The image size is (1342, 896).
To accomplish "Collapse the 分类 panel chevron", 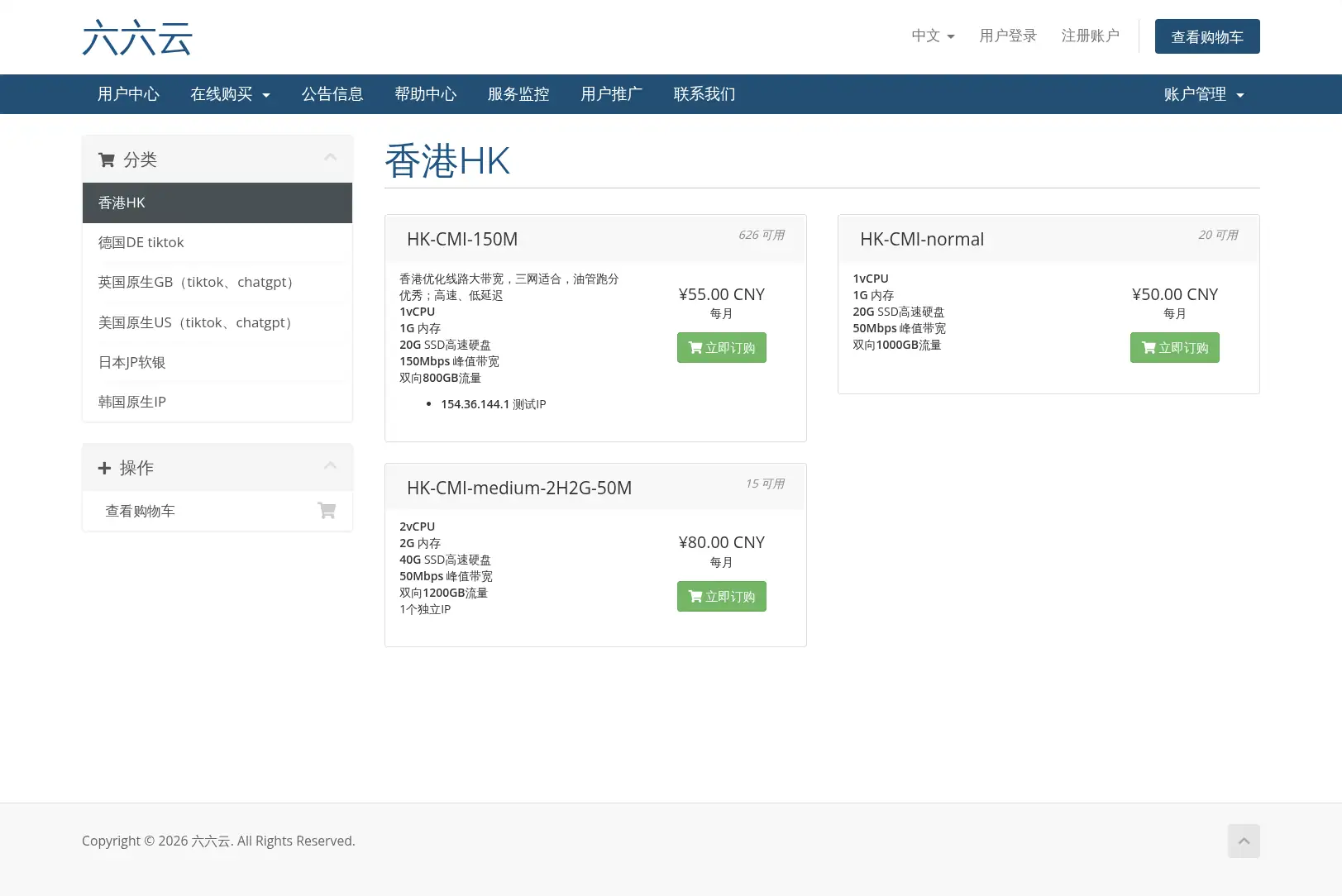I will 331,157.
